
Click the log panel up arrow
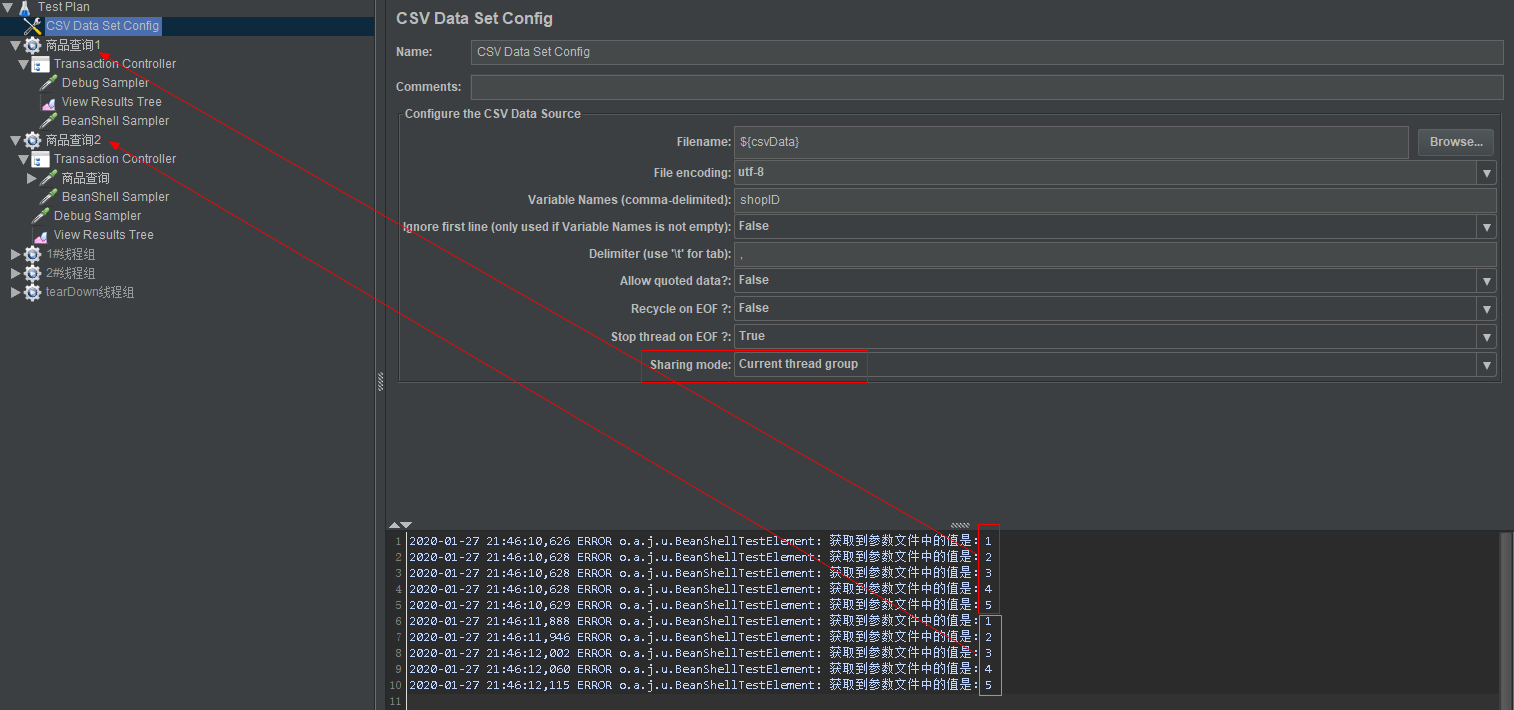[395, 524]
